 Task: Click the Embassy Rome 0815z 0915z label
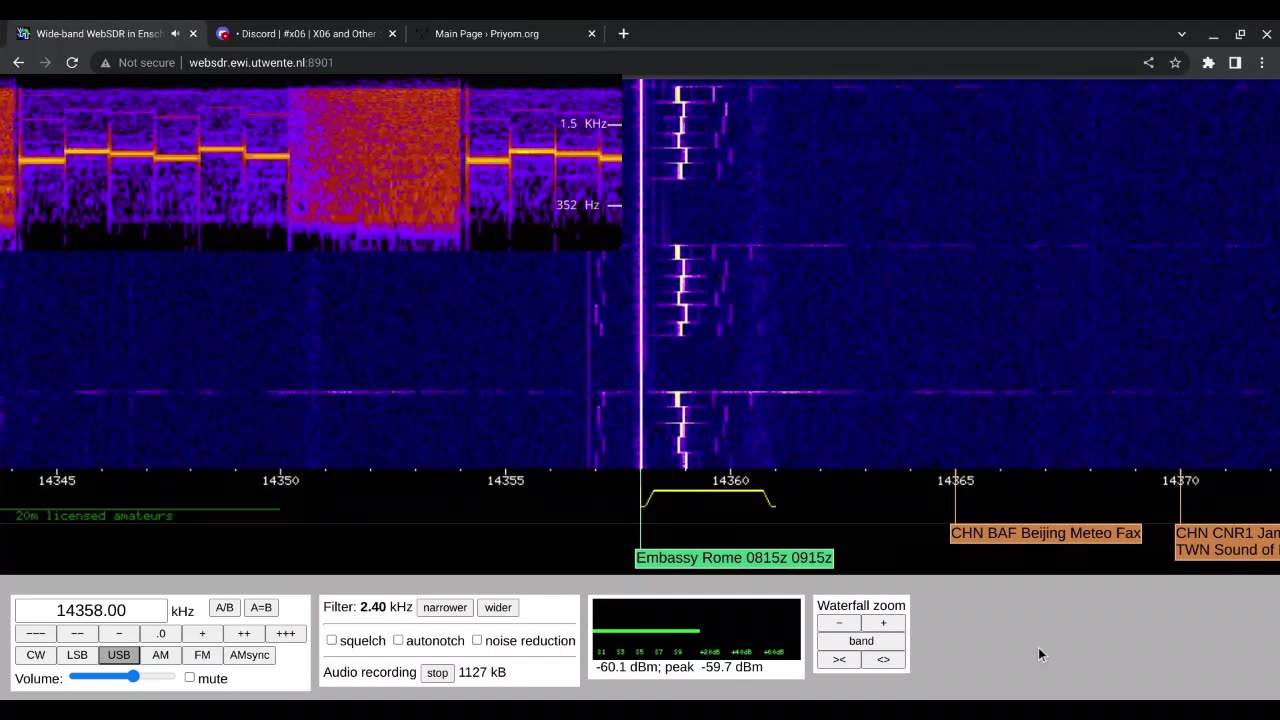click(x=734, y=558)
